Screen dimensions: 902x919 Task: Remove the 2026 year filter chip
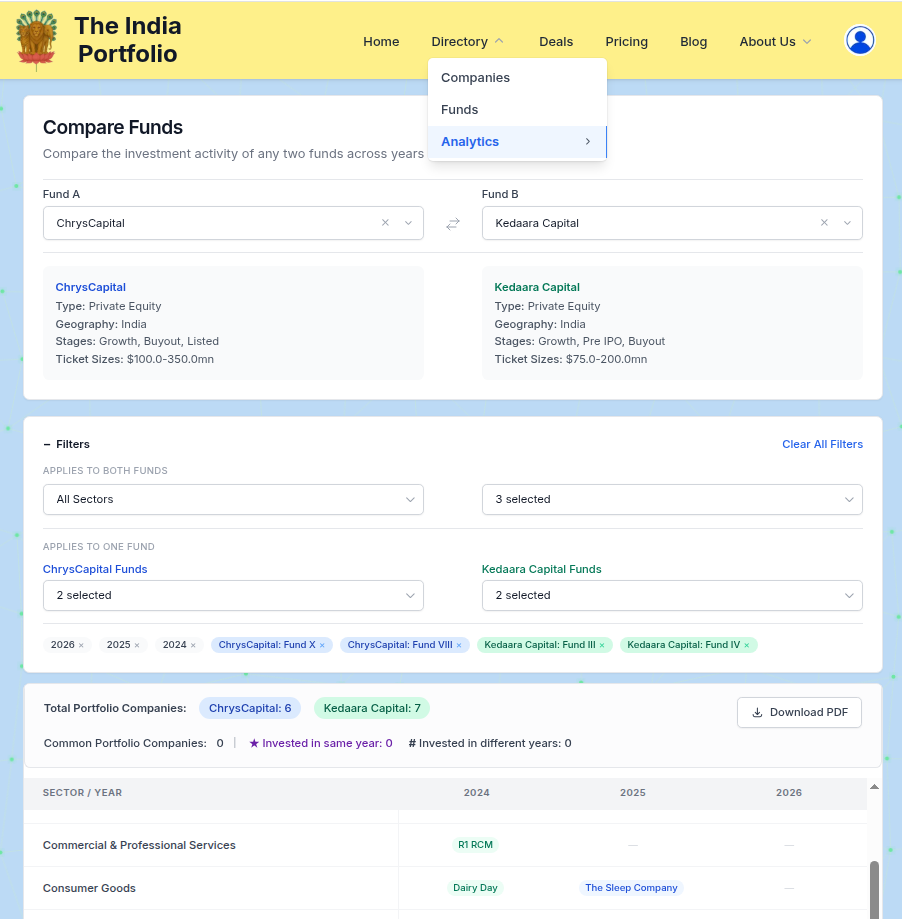tap(81, 645)
